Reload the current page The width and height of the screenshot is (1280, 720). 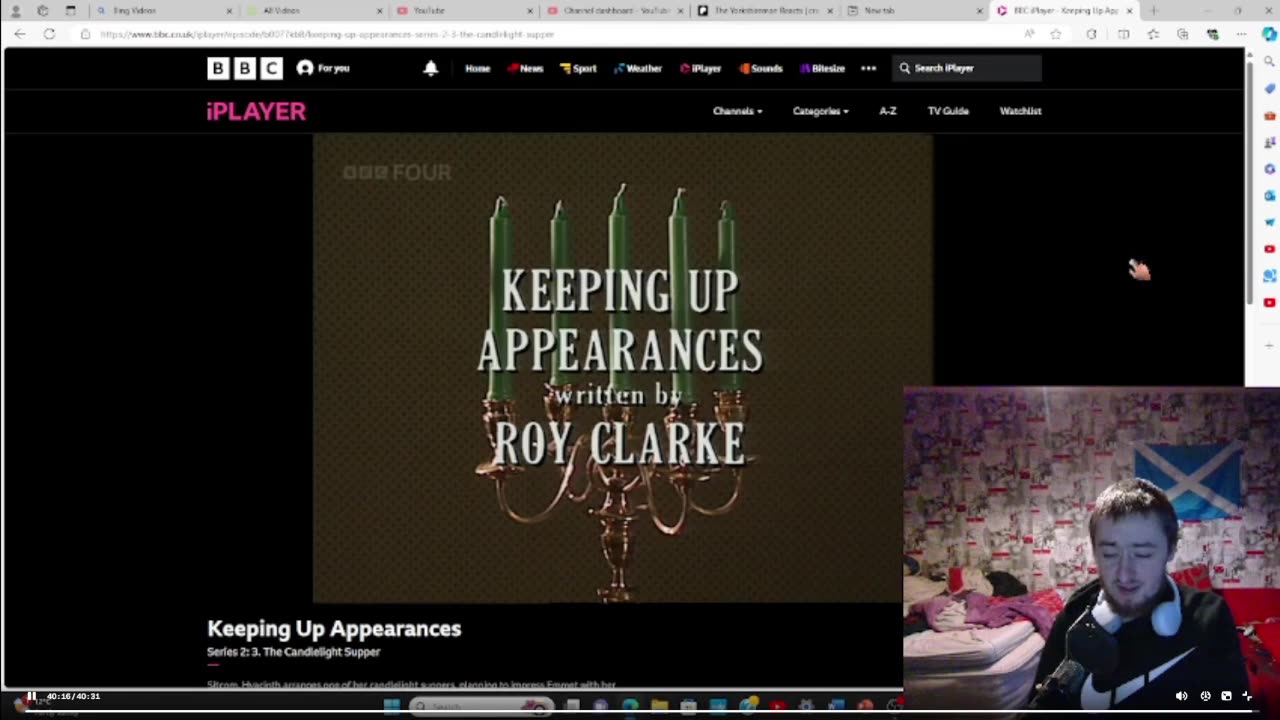click(49, 34)
